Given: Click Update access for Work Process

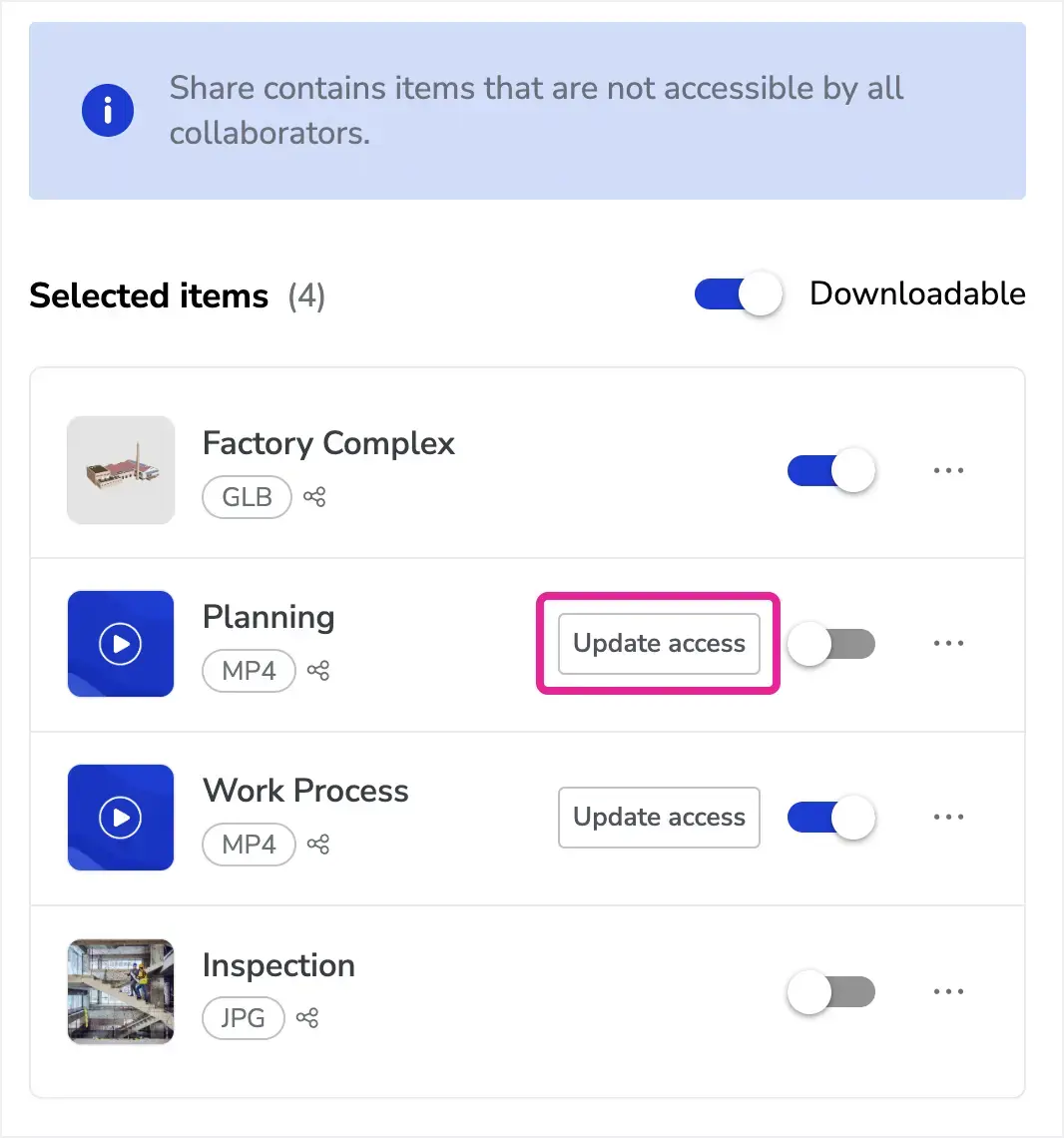Looking at the screenshot, I should tap(659, 818).
